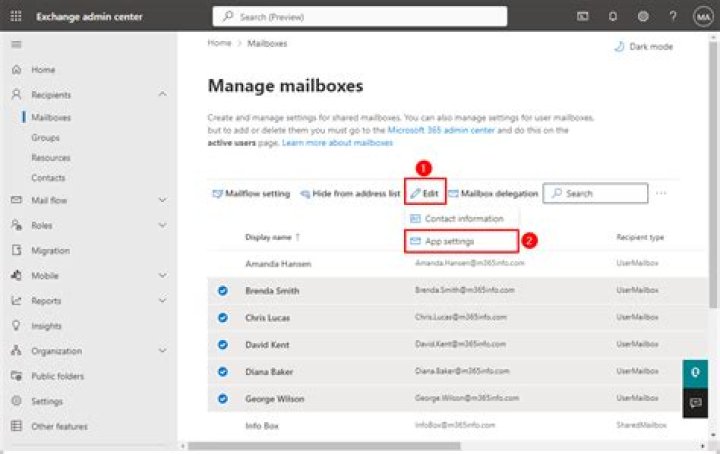Click the Settings gear in sidebar
This screenshot has height=454, width=720.
(17, 401)
